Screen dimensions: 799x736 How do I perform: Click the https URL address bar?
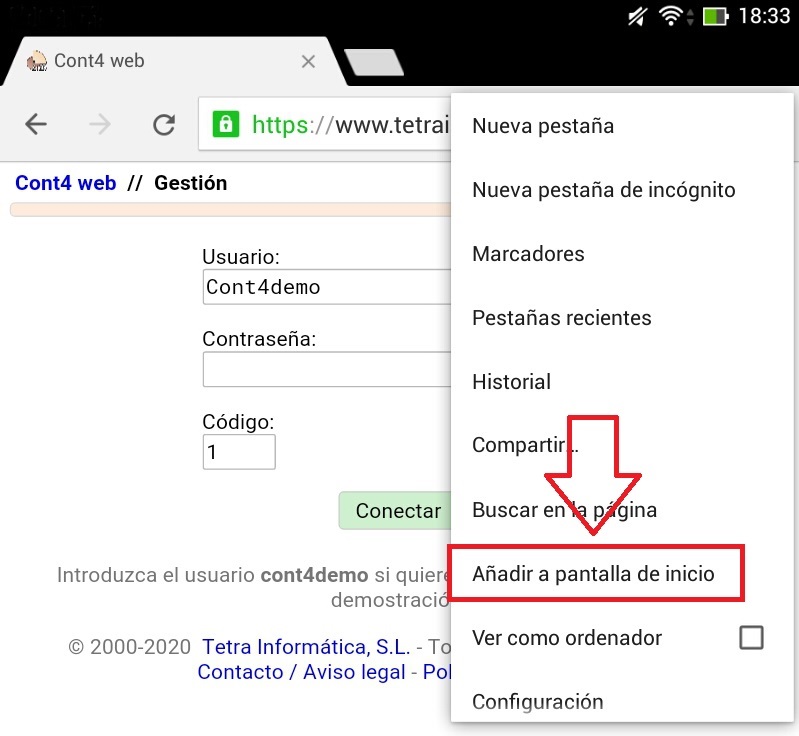point(340,124)
